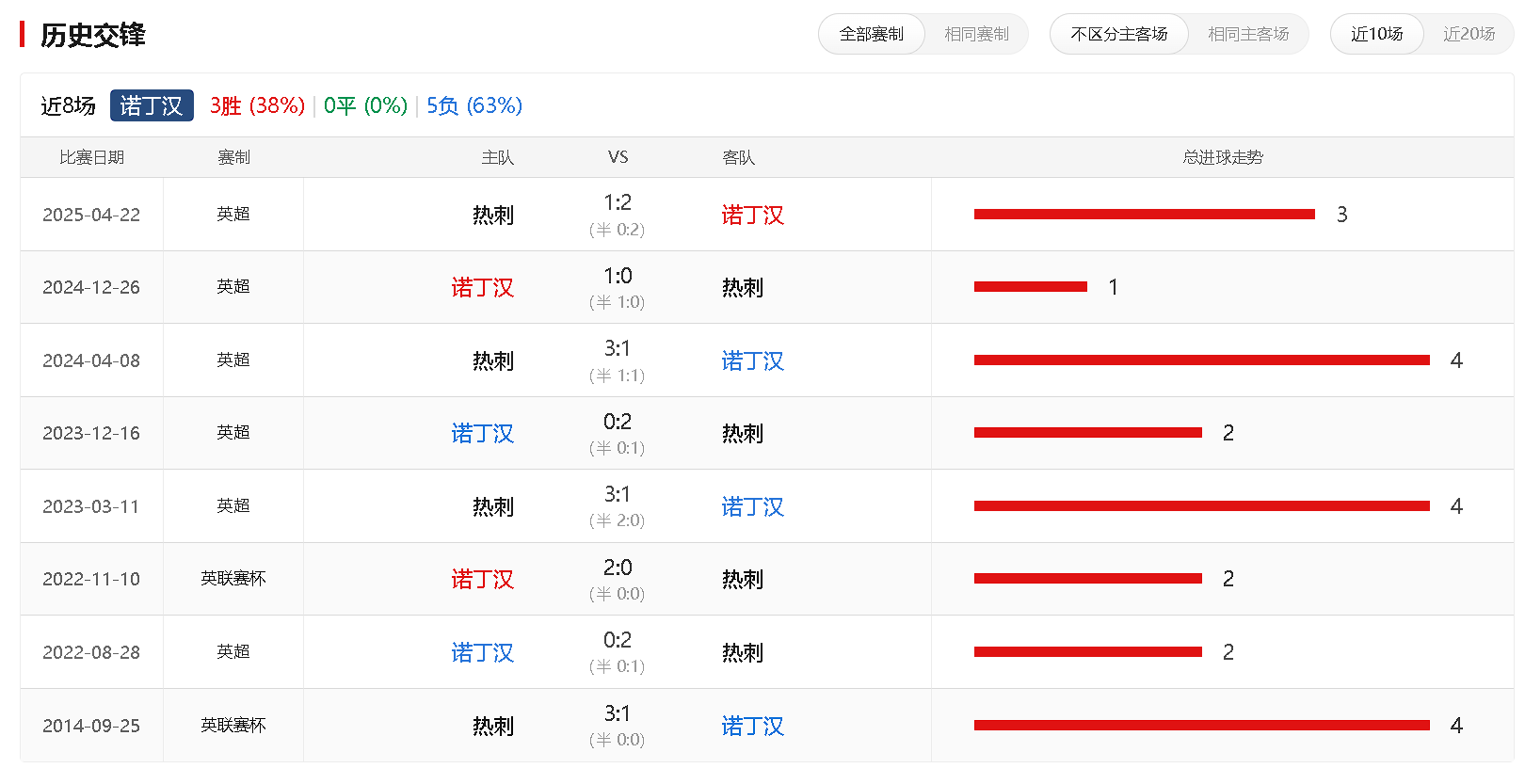The image size is (1525, 784).
Task: Open 热刺 home team in 2025-04-22 match
Action: tap(492, 216)
